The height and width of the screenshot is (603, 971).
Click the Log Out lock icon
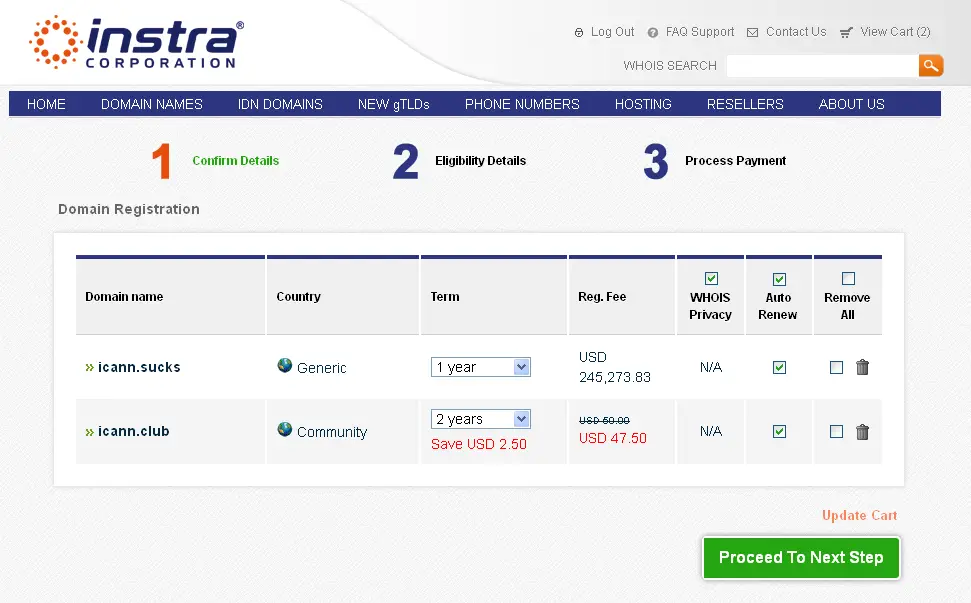point(578,33)
